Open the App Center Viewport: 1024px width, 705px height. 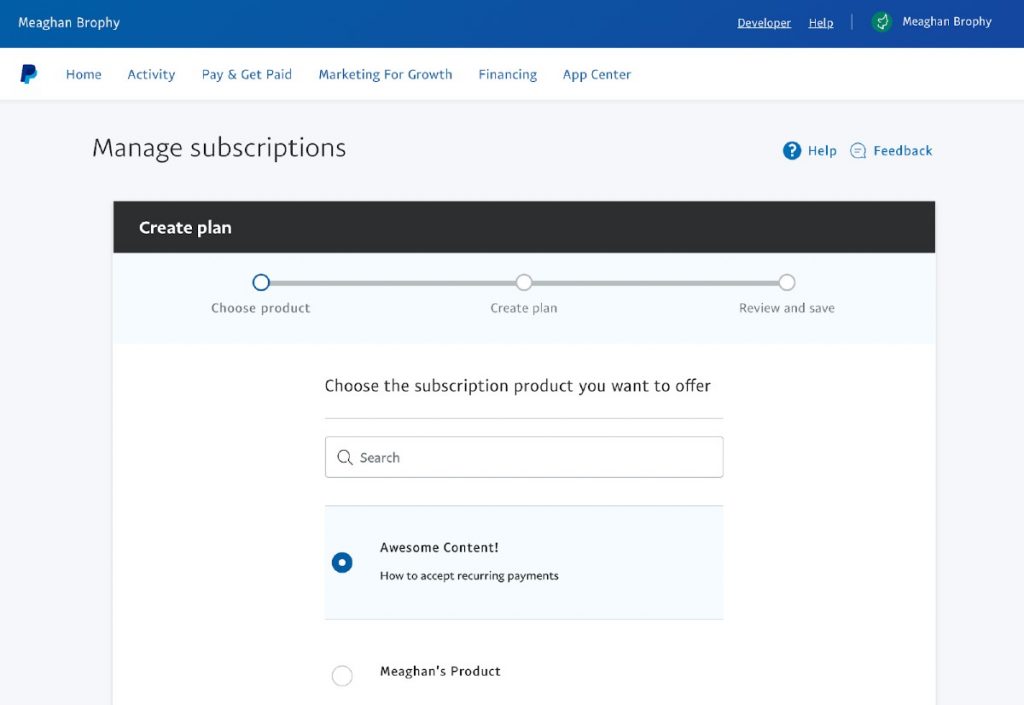(x=596, y=74)
